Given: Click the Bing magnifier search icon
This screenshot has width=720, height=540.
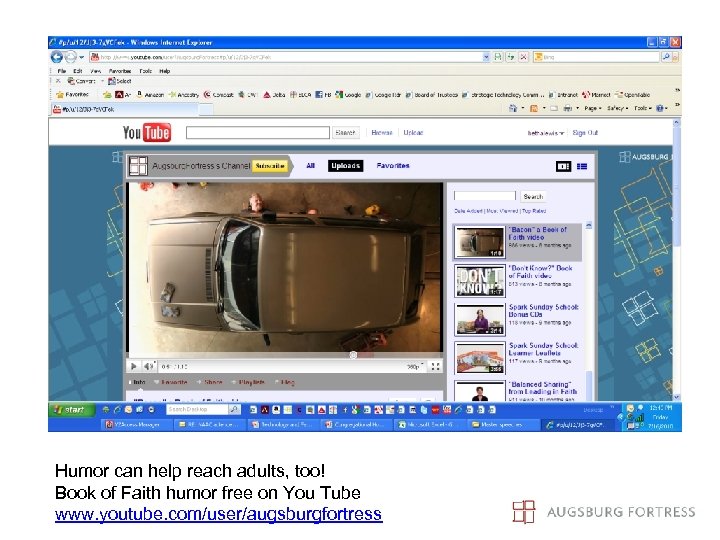Looking at the screenshot, I should [x=665, y=57].
